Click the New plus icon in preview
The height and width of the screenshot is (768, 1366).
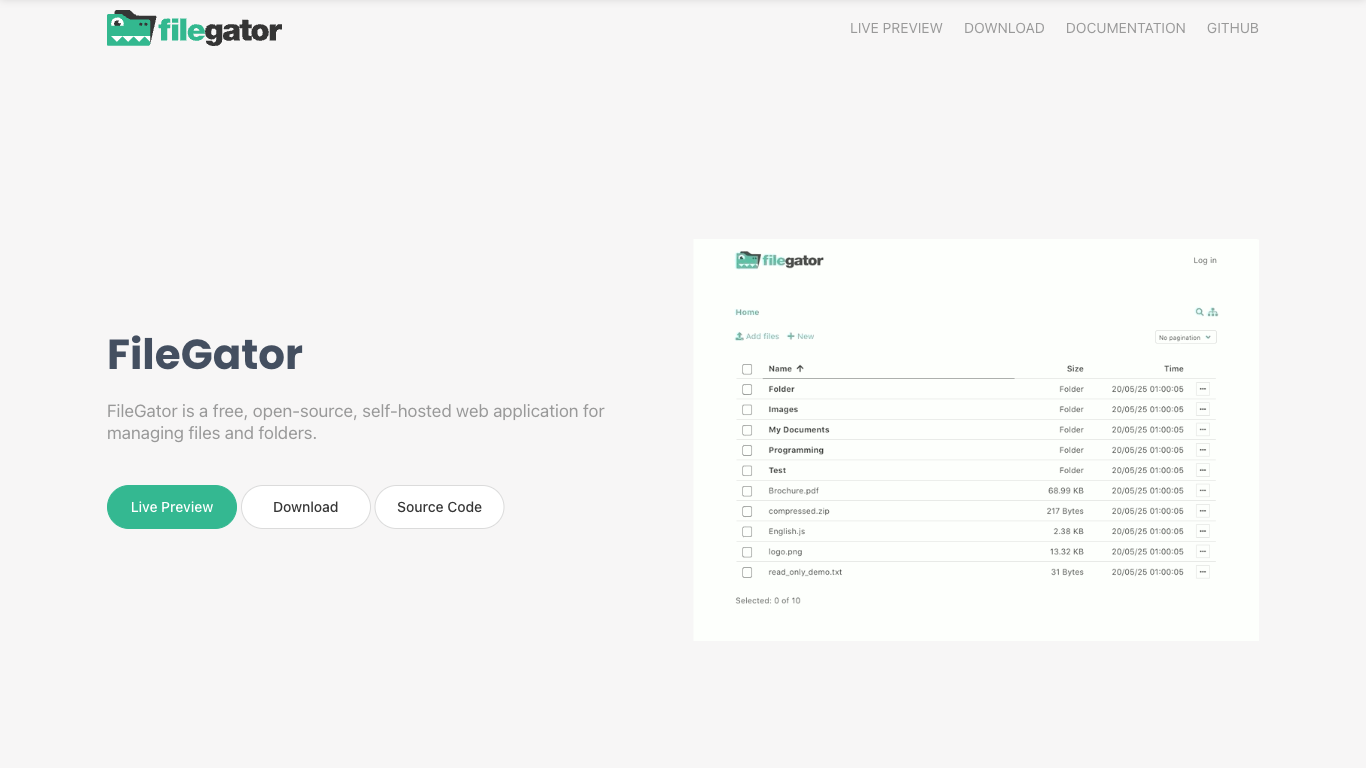click(x=791, y=336)
